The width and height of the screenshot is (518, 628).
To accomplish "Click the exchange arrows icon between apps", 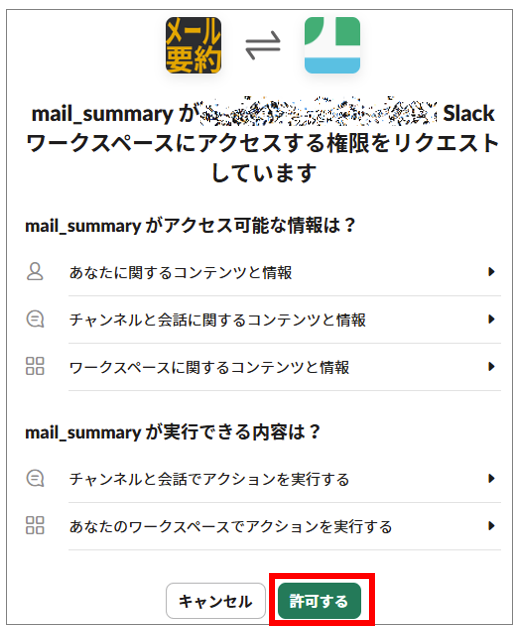I will (x=263, y=45).
